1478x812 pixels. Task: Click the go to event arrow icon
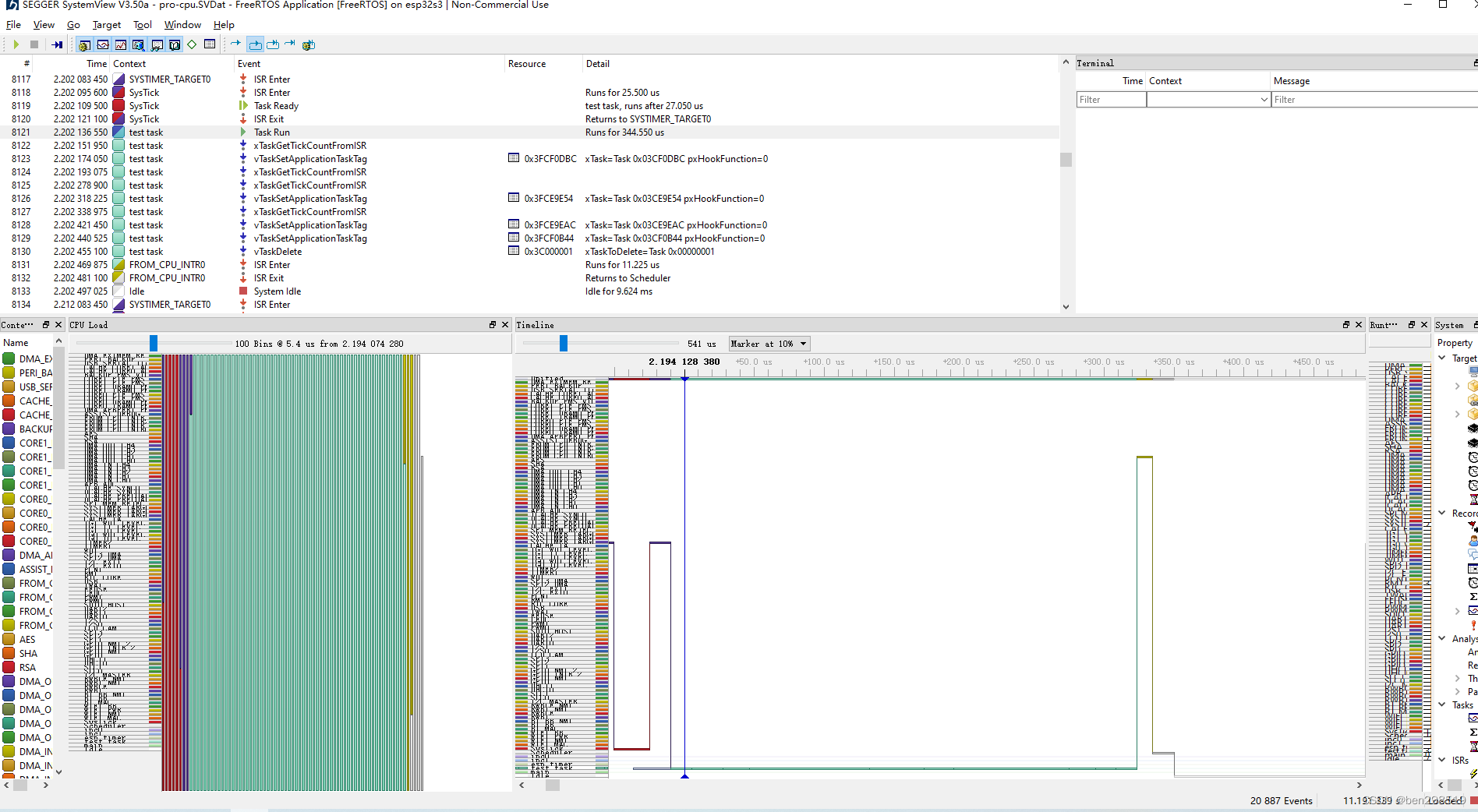236,44
